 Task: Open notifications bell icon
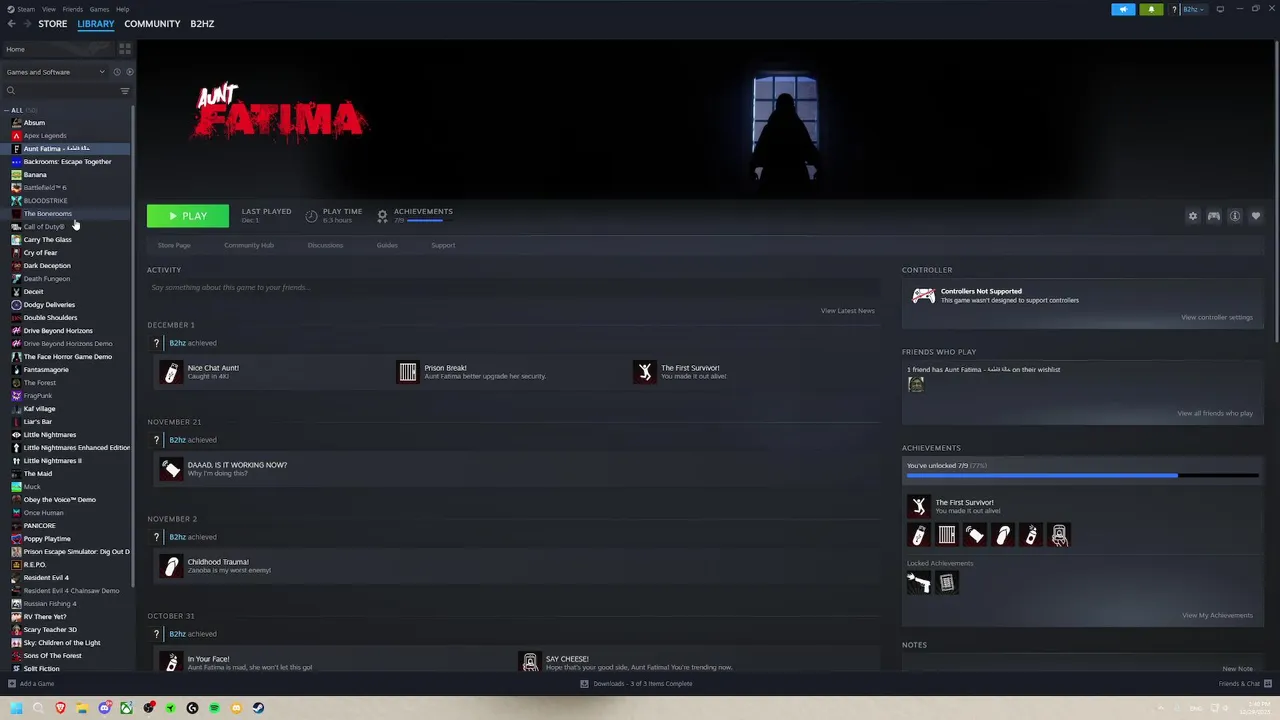click(1151, 9)
